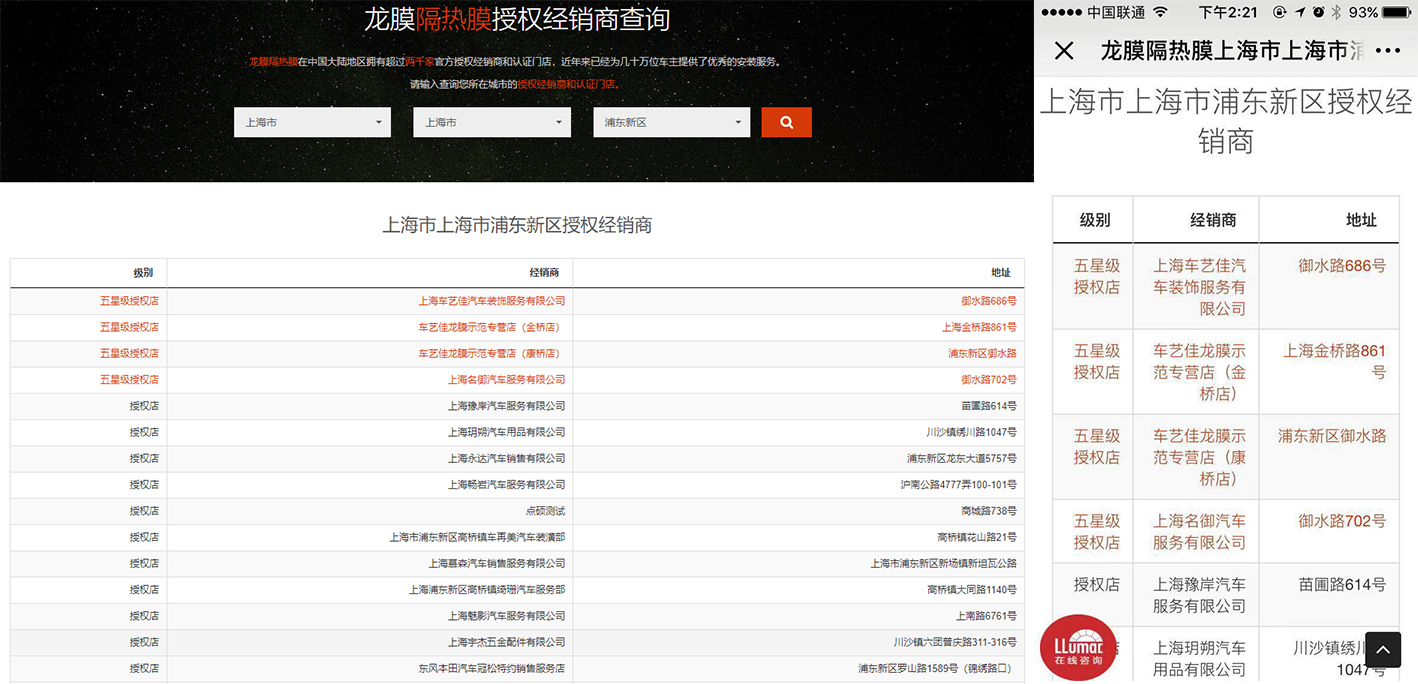Click the 地址 column header in desktop table

[1000, 272]
